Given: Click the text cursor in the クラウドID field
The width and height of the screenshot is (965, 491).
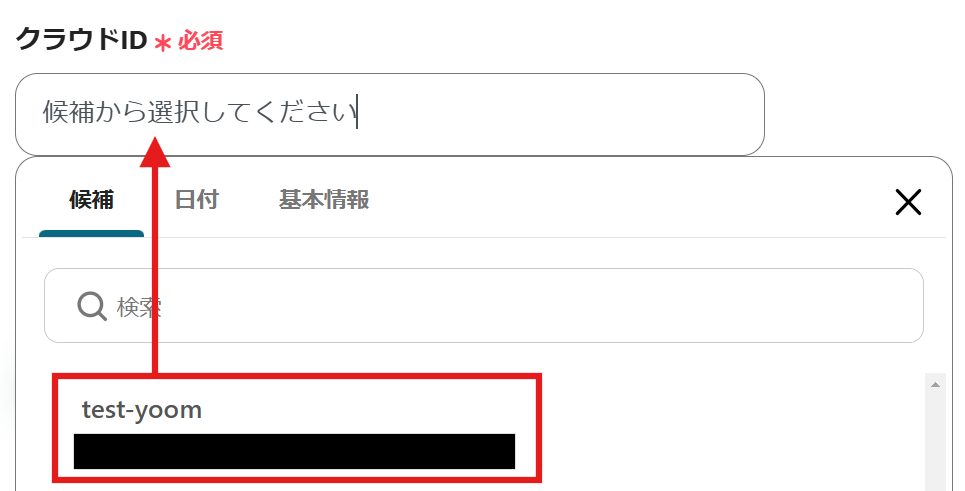Looking at the screenshot, I should pos(358,114).
